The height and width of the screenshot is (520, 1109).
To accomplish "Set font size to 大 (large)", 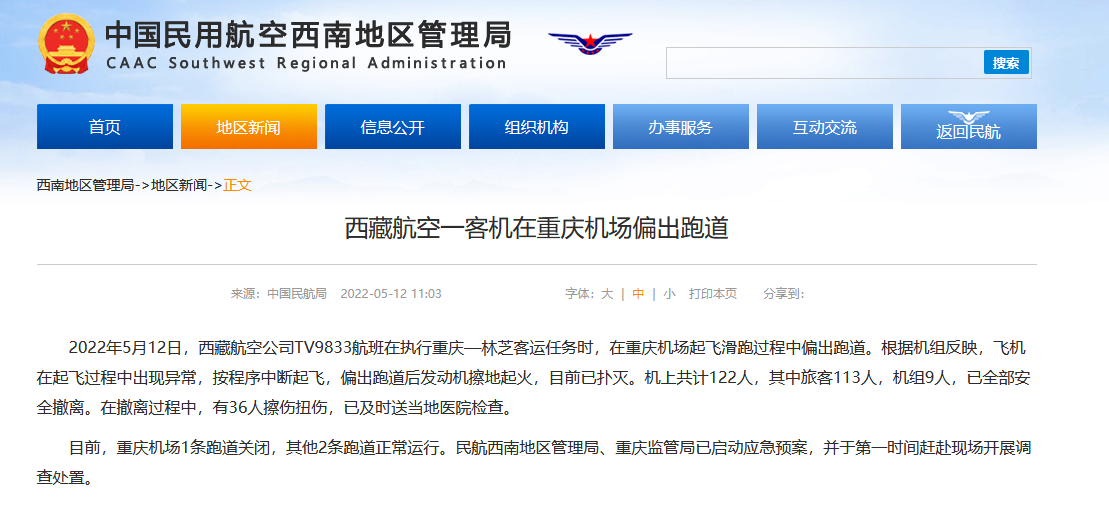I will click(x=607, y=294).
